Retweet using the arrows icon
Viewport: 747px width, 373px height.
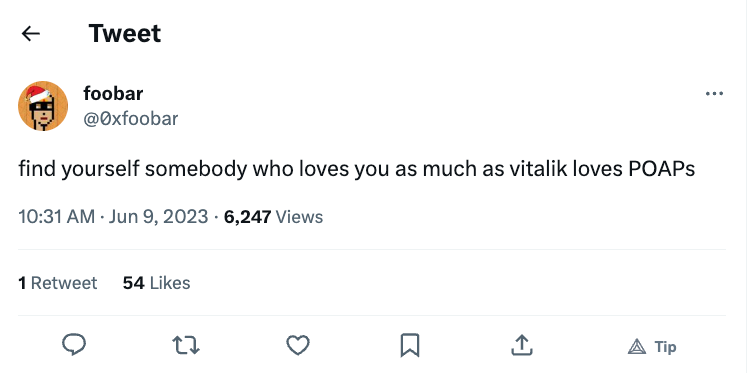pos(186,345)
